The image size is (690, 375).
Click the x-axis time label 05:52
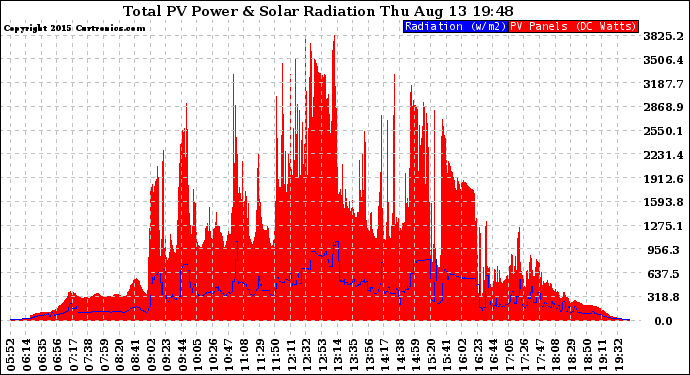11,355
